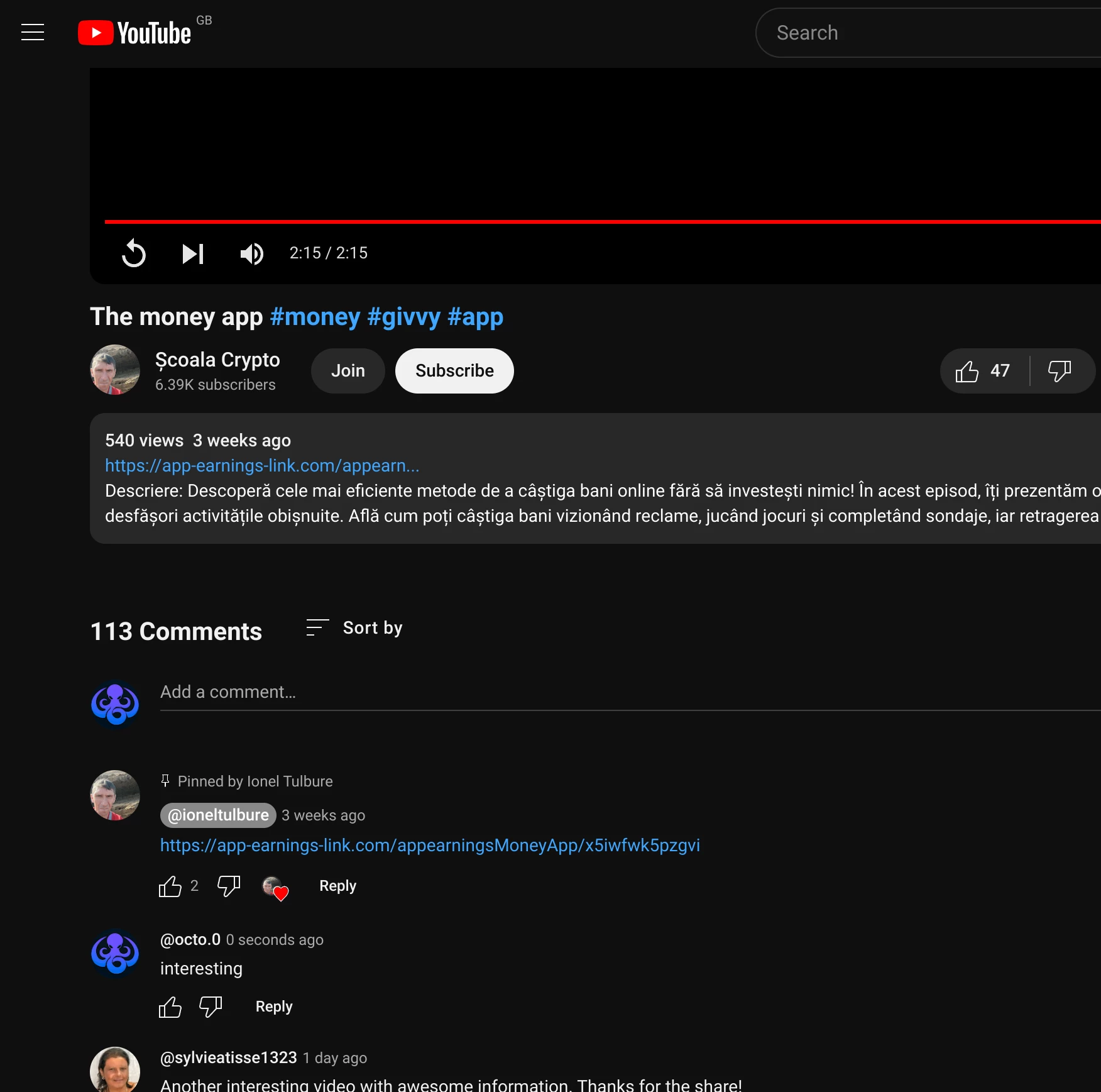The image size is (1101, 1092).
Task: Thumbs down the pinned comment
Action: (229, 886)
